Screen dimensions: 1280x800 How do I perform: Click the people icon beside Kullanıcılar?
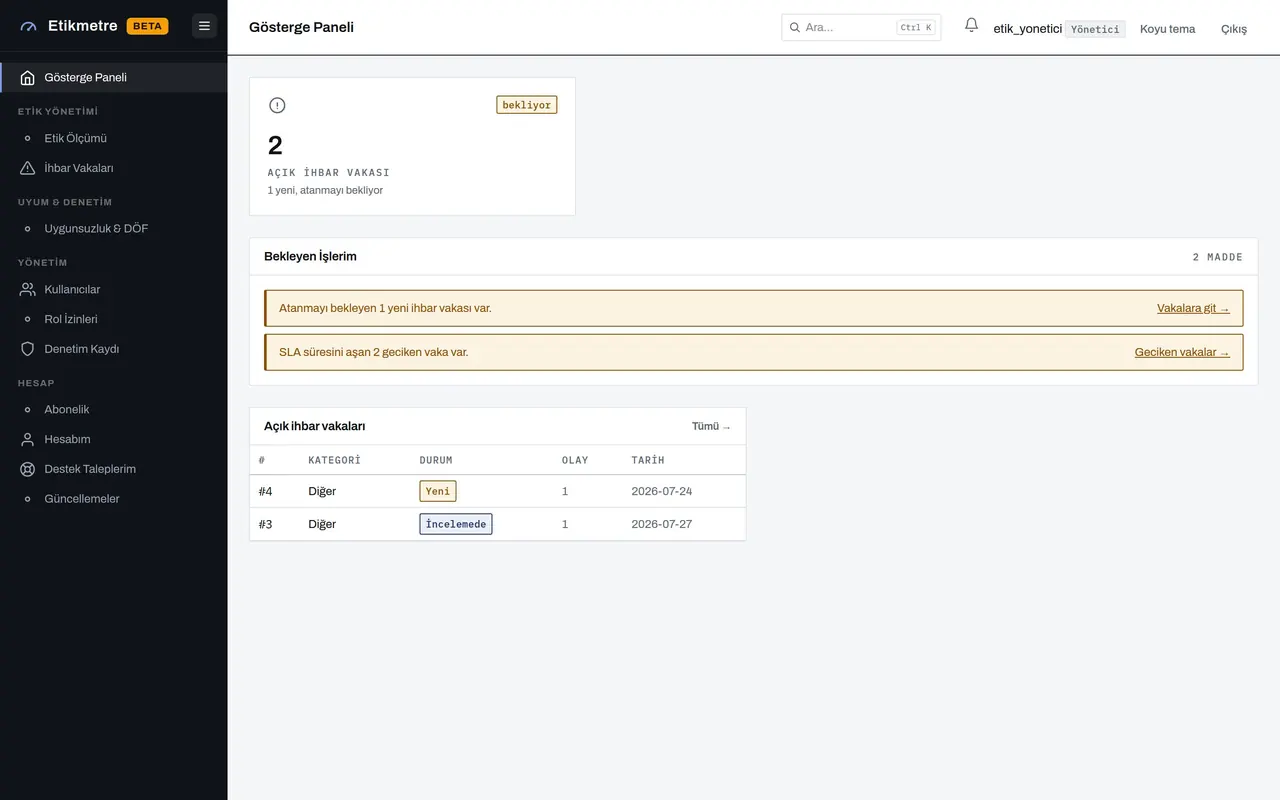click(x=28, y=289)
